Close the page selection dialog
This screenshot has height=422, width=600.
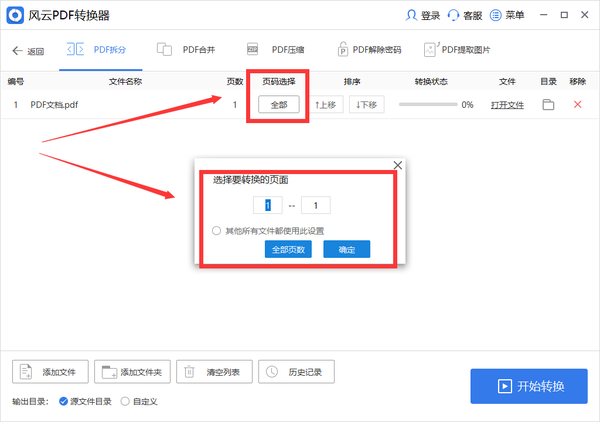[x=397, y=165]
